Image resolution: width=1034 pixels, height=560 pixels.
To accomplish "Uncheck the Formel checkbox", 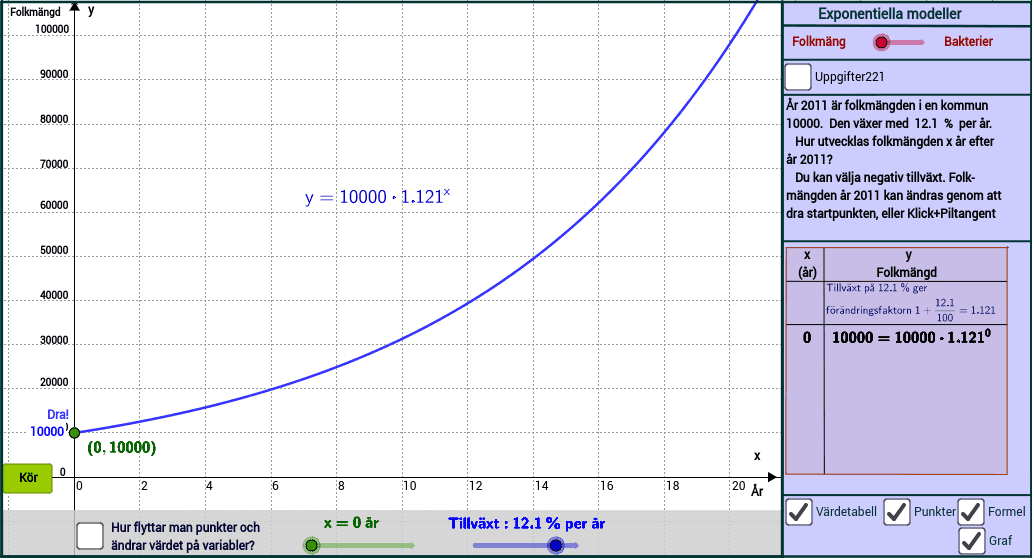I will point(971,512).
